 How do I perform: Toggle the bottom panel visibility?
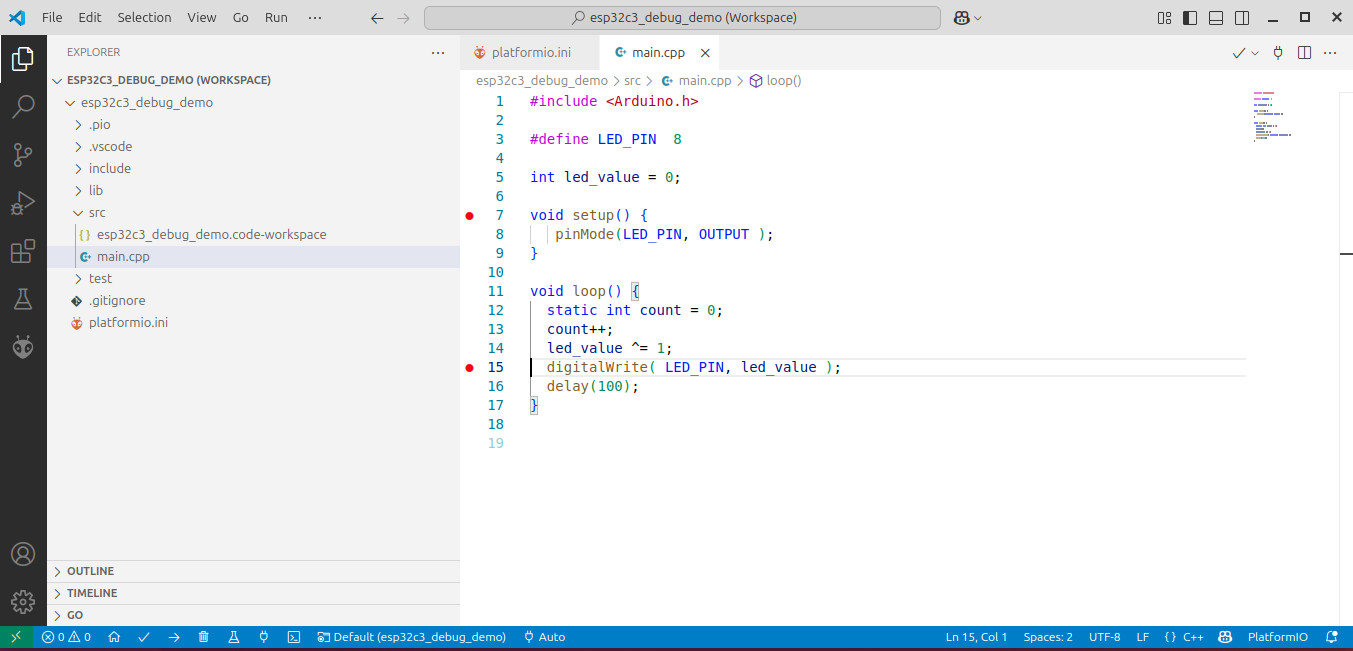[x=1216, y=18]
